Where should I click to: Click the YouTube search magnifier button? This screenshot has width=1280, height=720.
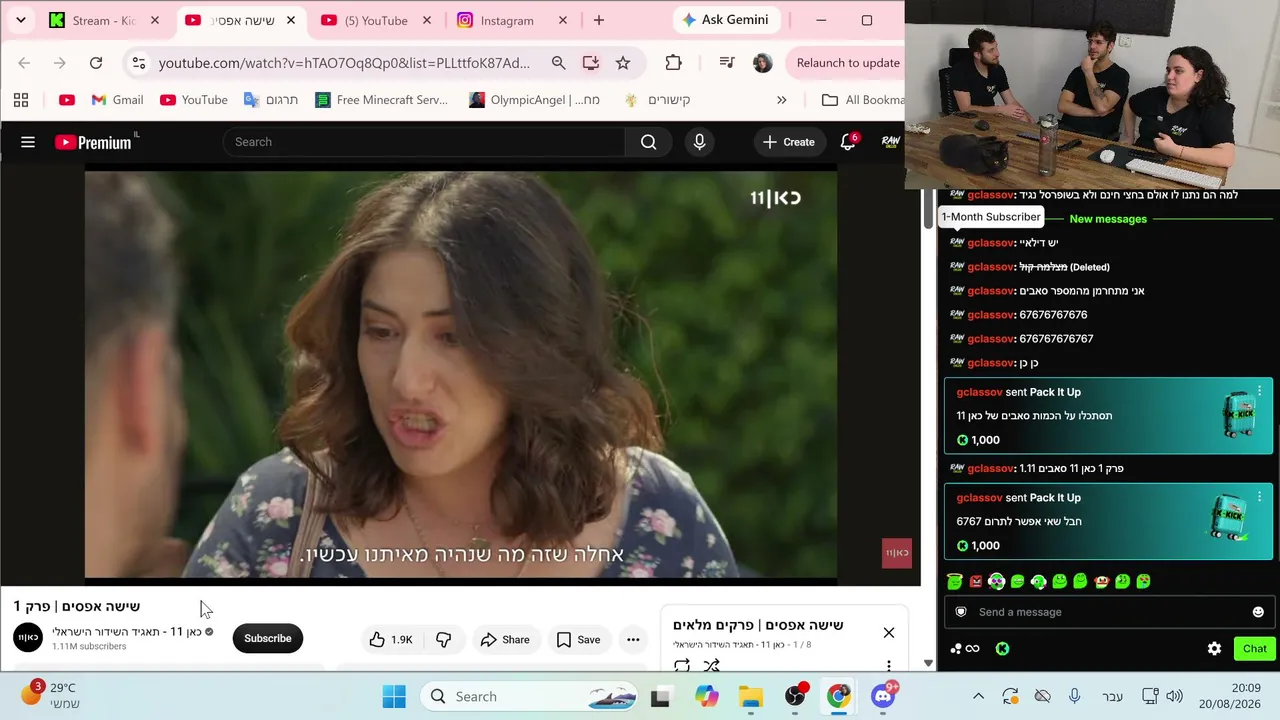[x=648, y=142]
